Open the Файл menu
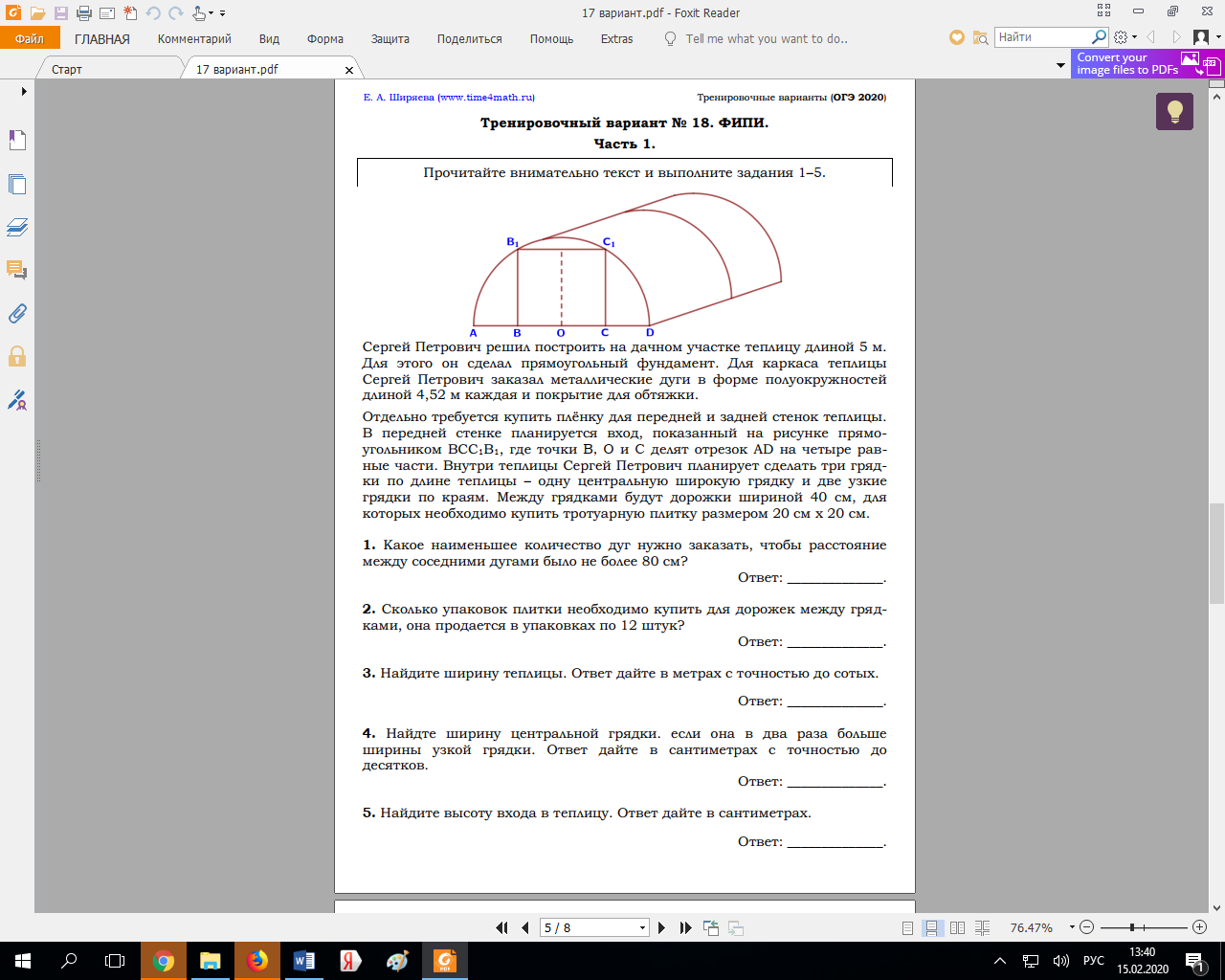The width and height of the screenshot is (1225, 980). click(30, 38)
